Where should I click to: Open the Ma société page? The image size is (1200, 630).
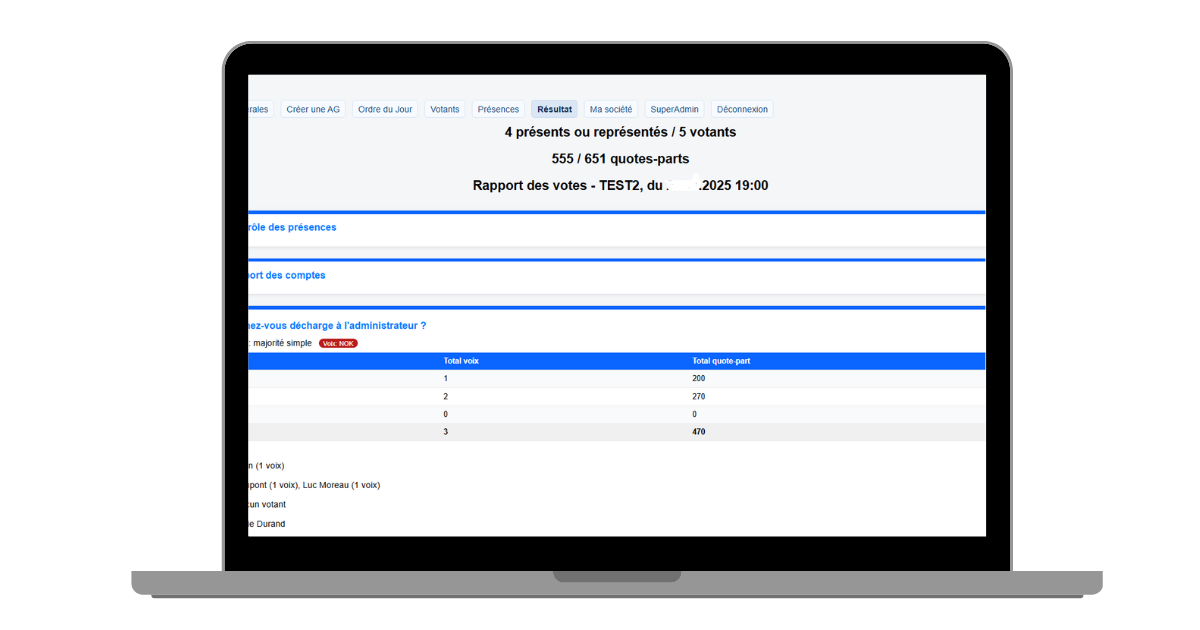pos(611,109)
